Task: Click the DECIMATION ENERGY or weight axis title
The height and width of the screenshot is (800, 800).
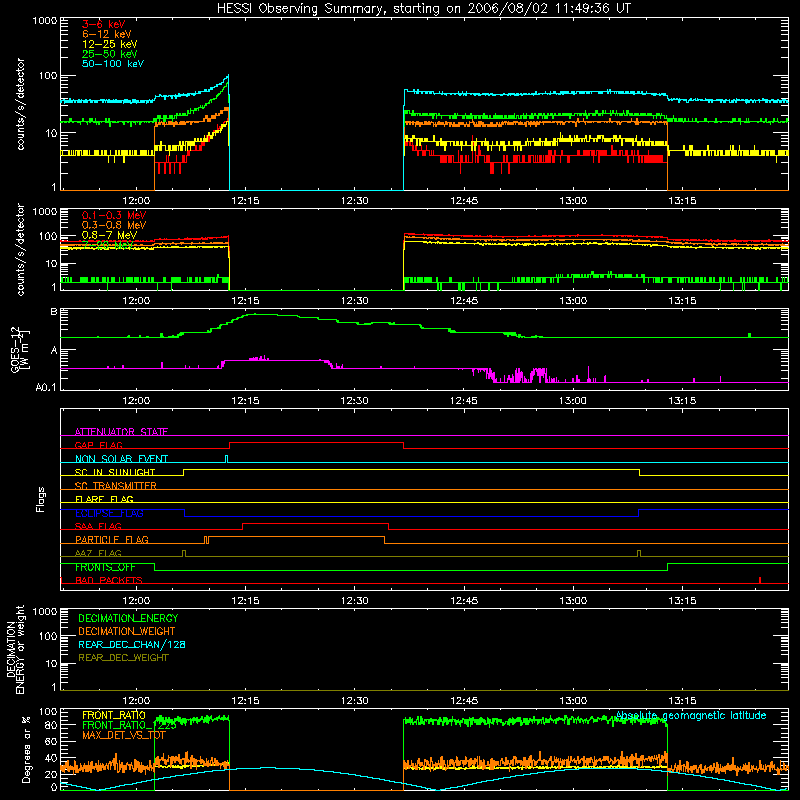Action: tap(15, 649)
